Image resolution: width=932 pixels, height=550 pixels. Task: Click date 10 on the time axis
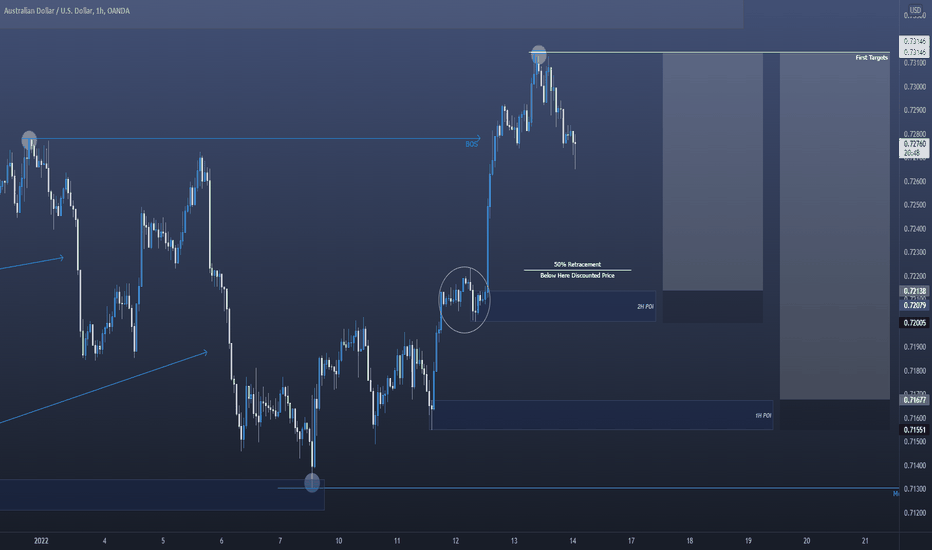(339, 541)
